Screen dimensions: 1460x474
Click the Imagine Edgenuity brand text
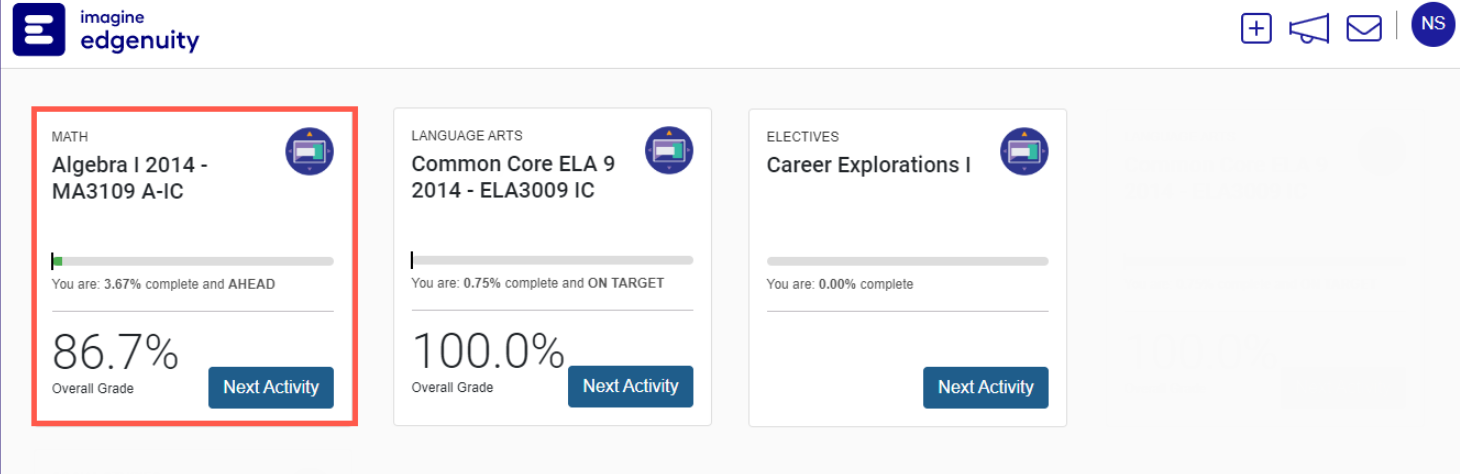coord(138,31)
